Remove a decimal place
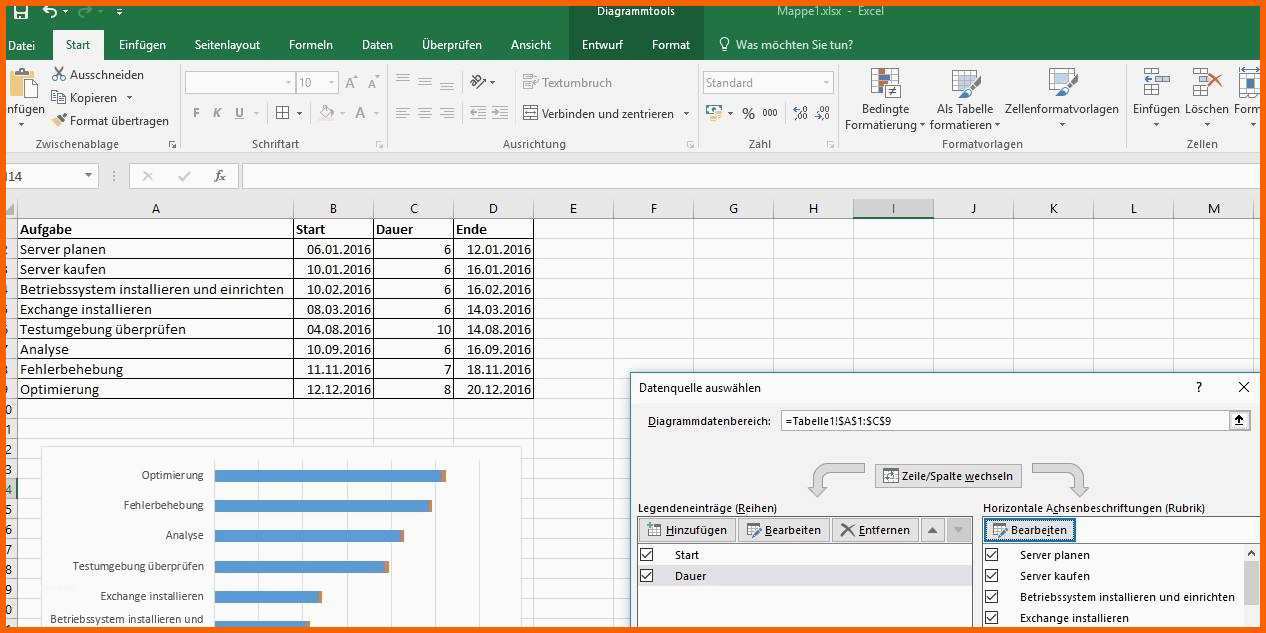Viewport: 1266px width, 633px height. click(x=821, y=114)
